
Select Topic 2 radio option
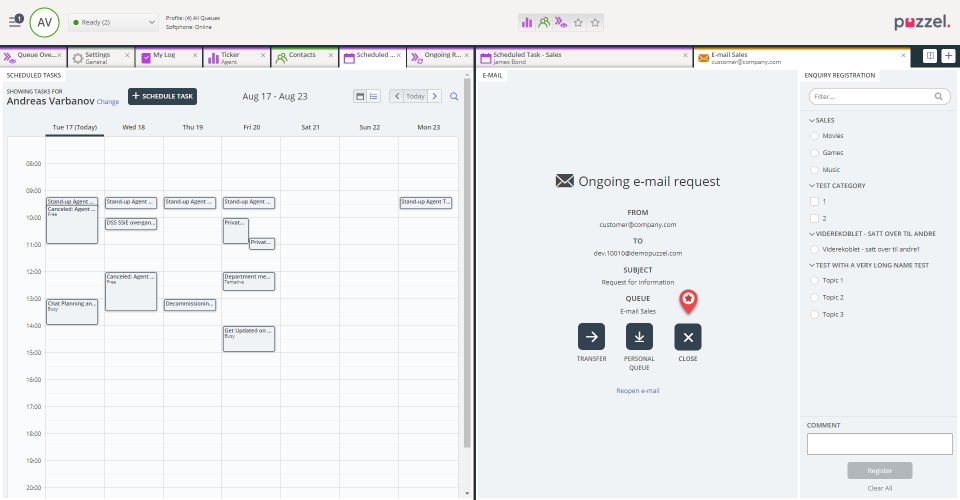pyautogui.click(x=815, y=297)
